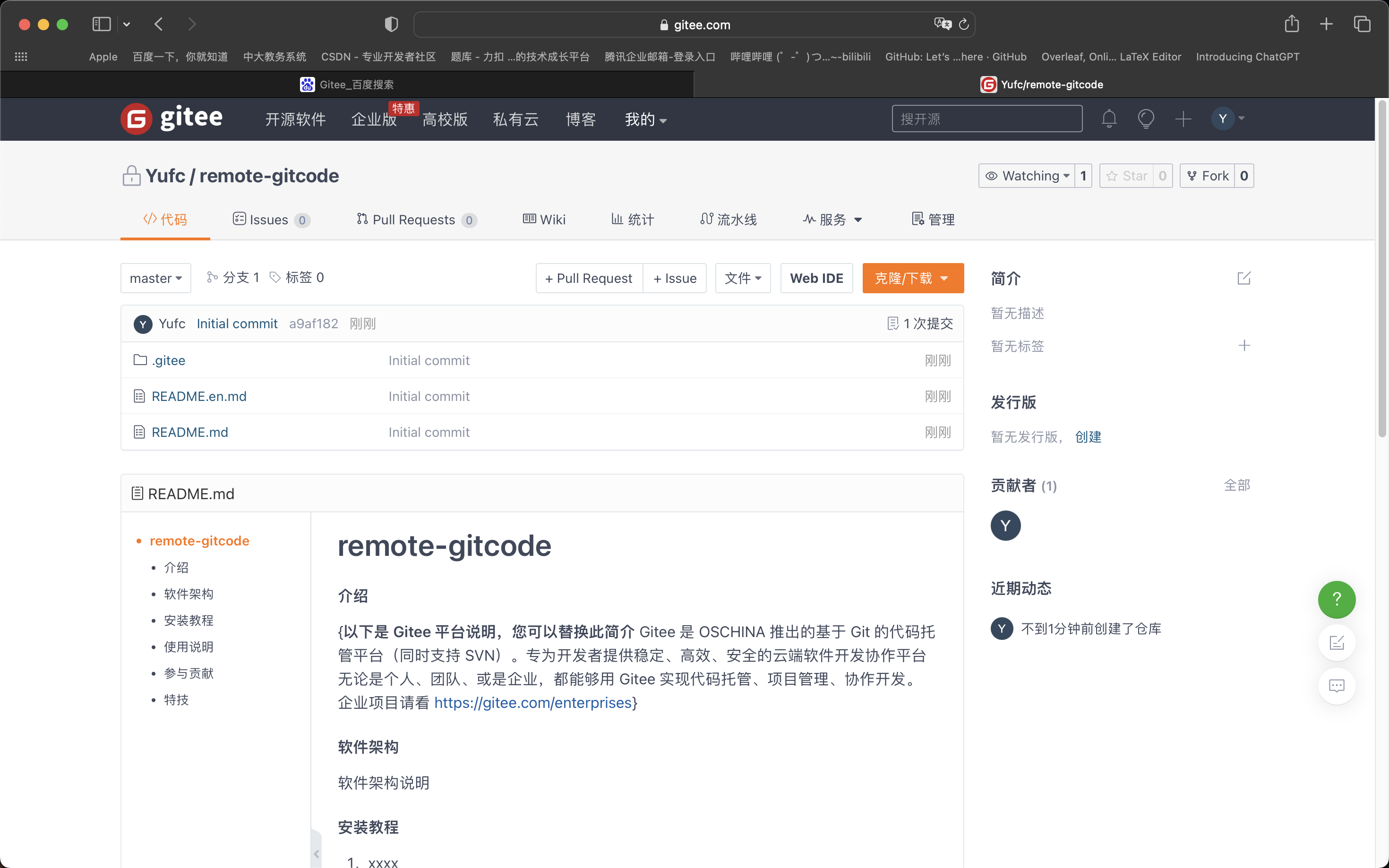Screen dimensions: 1389x868
Task: Add a tag using the plus icon
Action: (x=1244, y=346)
